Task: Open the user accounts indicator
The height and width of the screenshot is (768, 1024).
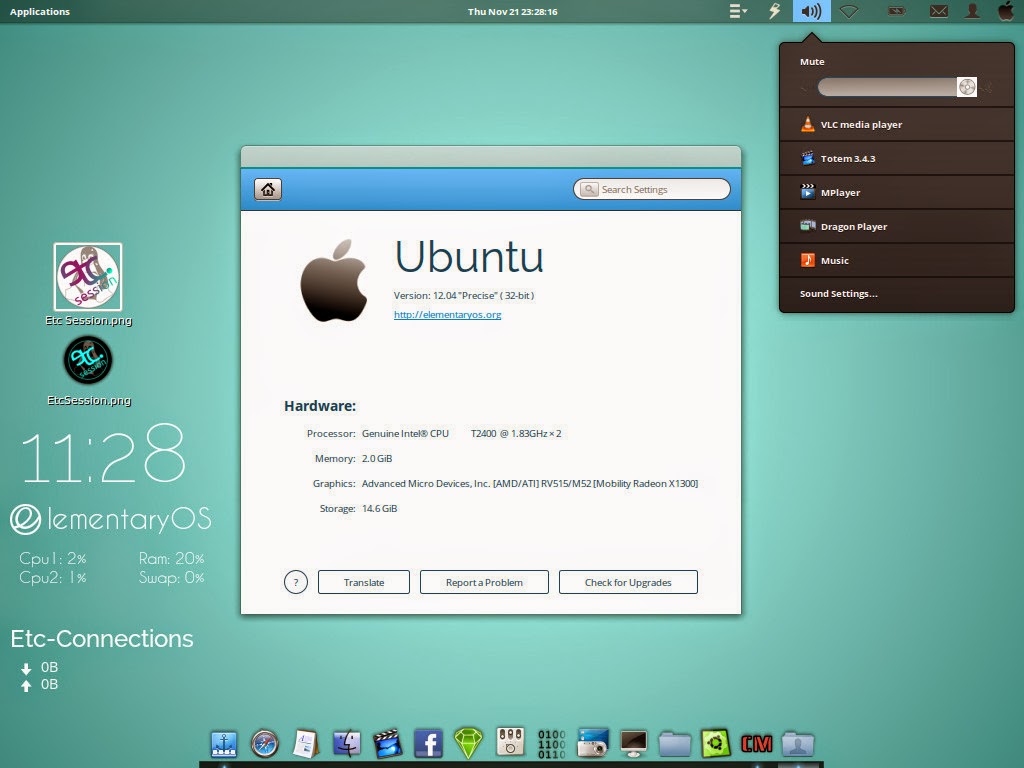Action: pyautogui.click(x=972, y=11)
